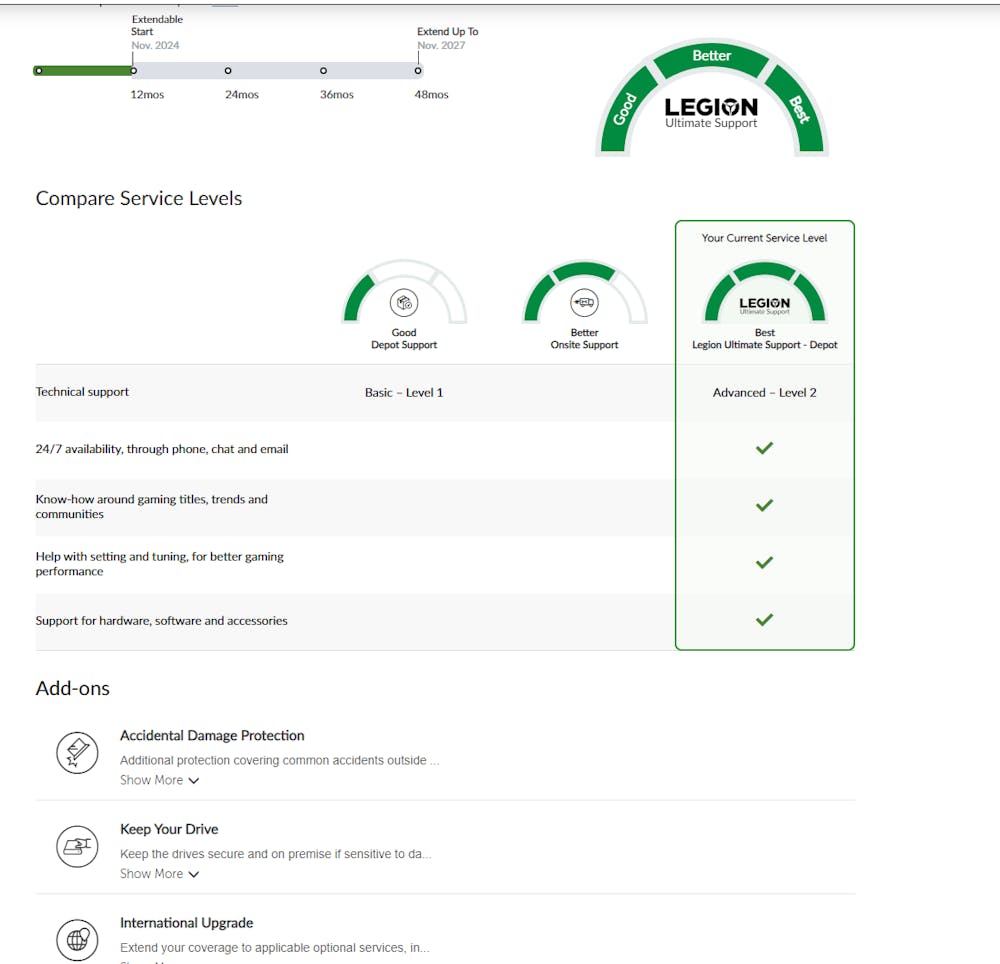
Task: Click the Accidental Damage Protection icon
Action: pos(77,752)
